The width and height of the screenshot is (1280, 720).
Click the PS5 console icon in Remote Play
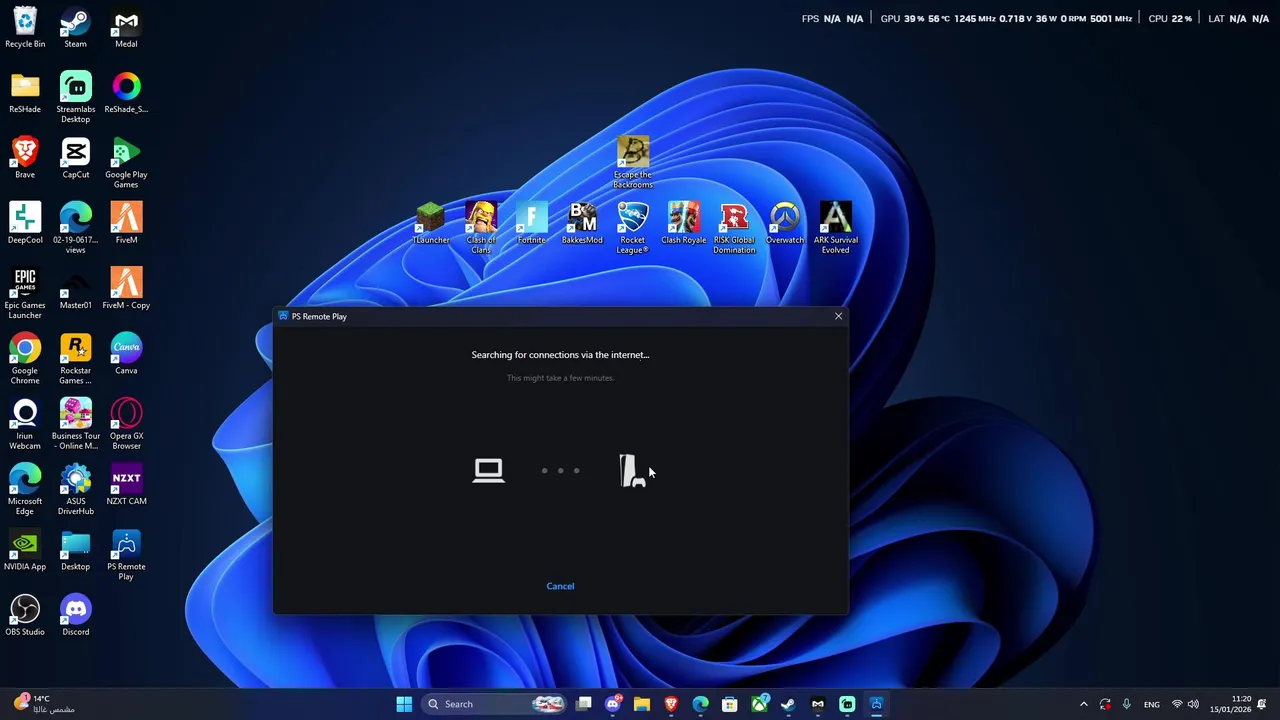[632, 471]
